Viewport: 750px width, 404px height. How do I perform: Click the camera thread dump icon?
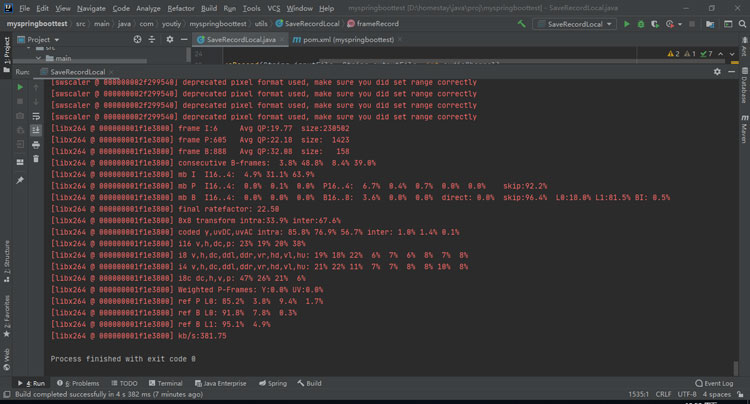tap(20, 116)
